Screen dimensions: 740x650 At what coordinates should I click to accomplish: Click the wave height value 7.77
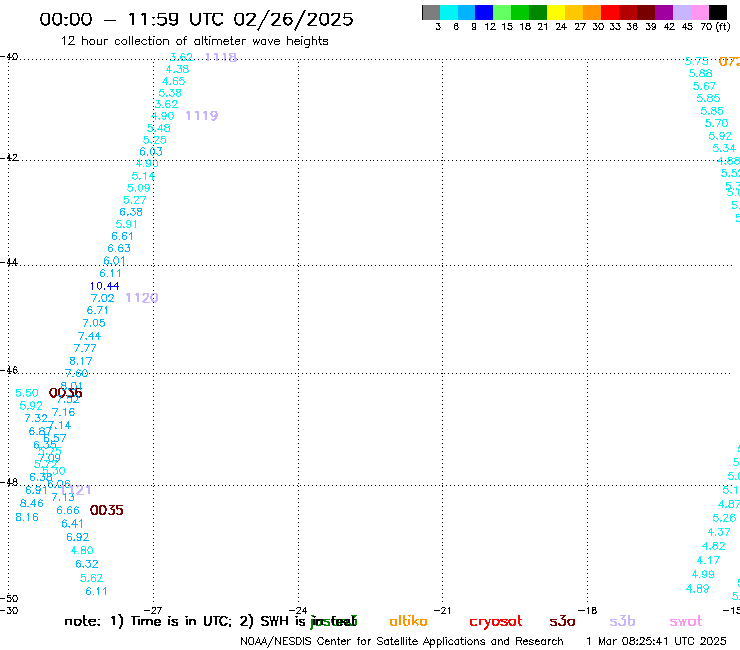coord(85,348)
